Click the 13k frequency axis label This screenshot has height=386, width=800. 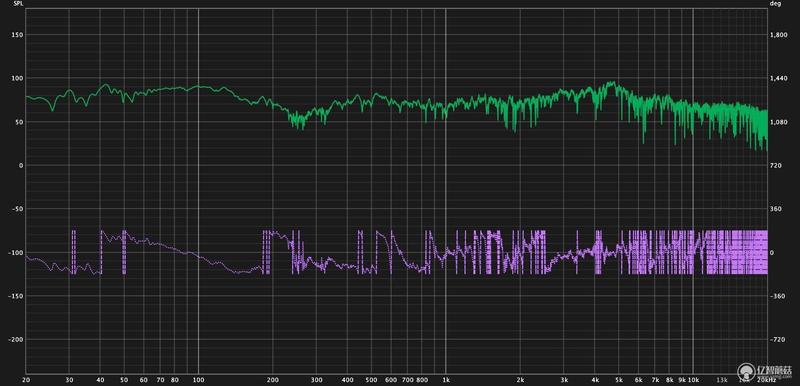[x=721, y=380]
